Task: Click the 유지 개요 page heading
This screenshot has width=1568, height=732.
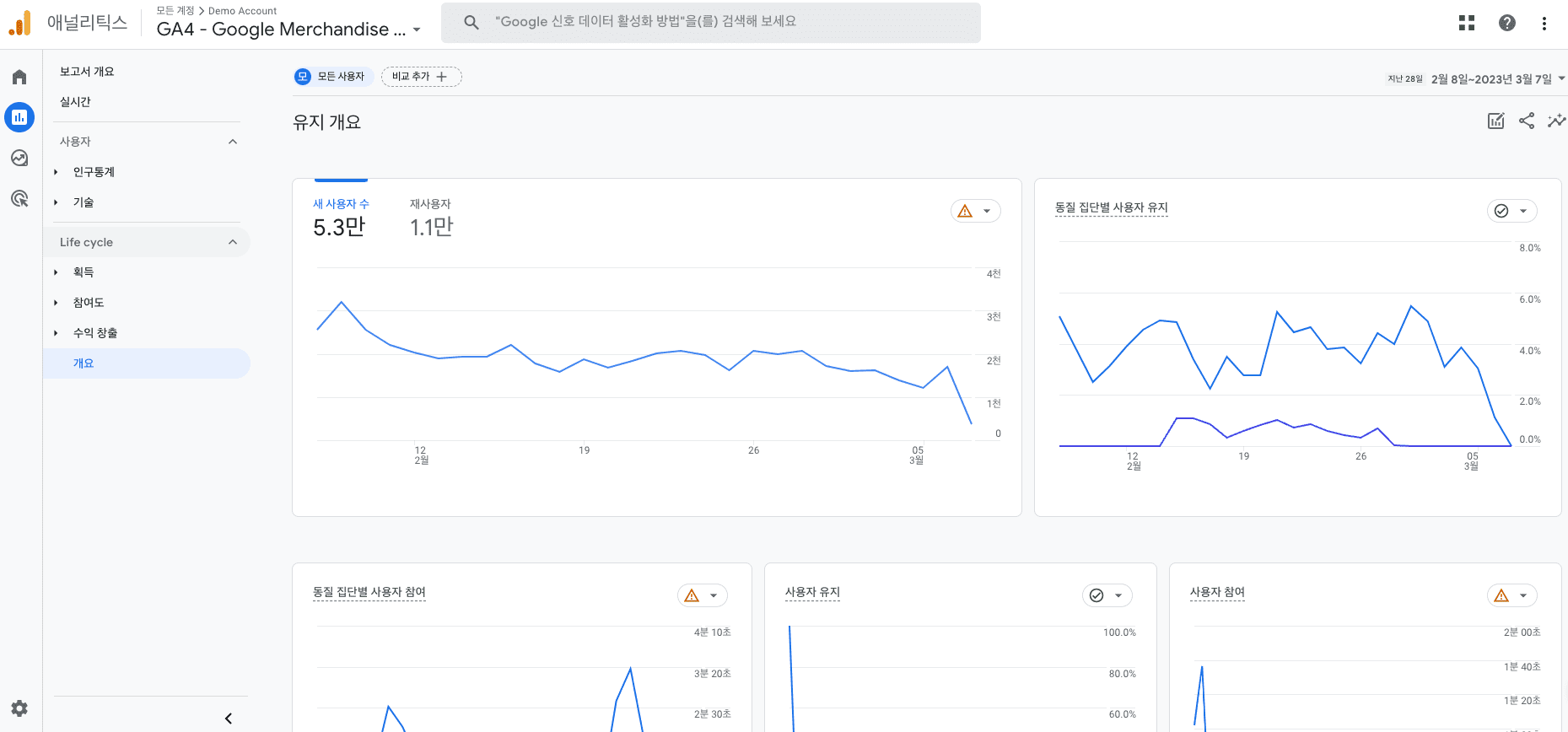Action: pos(326,122)
